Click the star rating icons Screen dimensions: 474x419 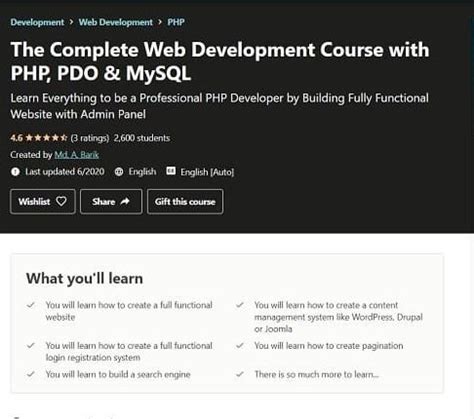(x=46, y=138)
